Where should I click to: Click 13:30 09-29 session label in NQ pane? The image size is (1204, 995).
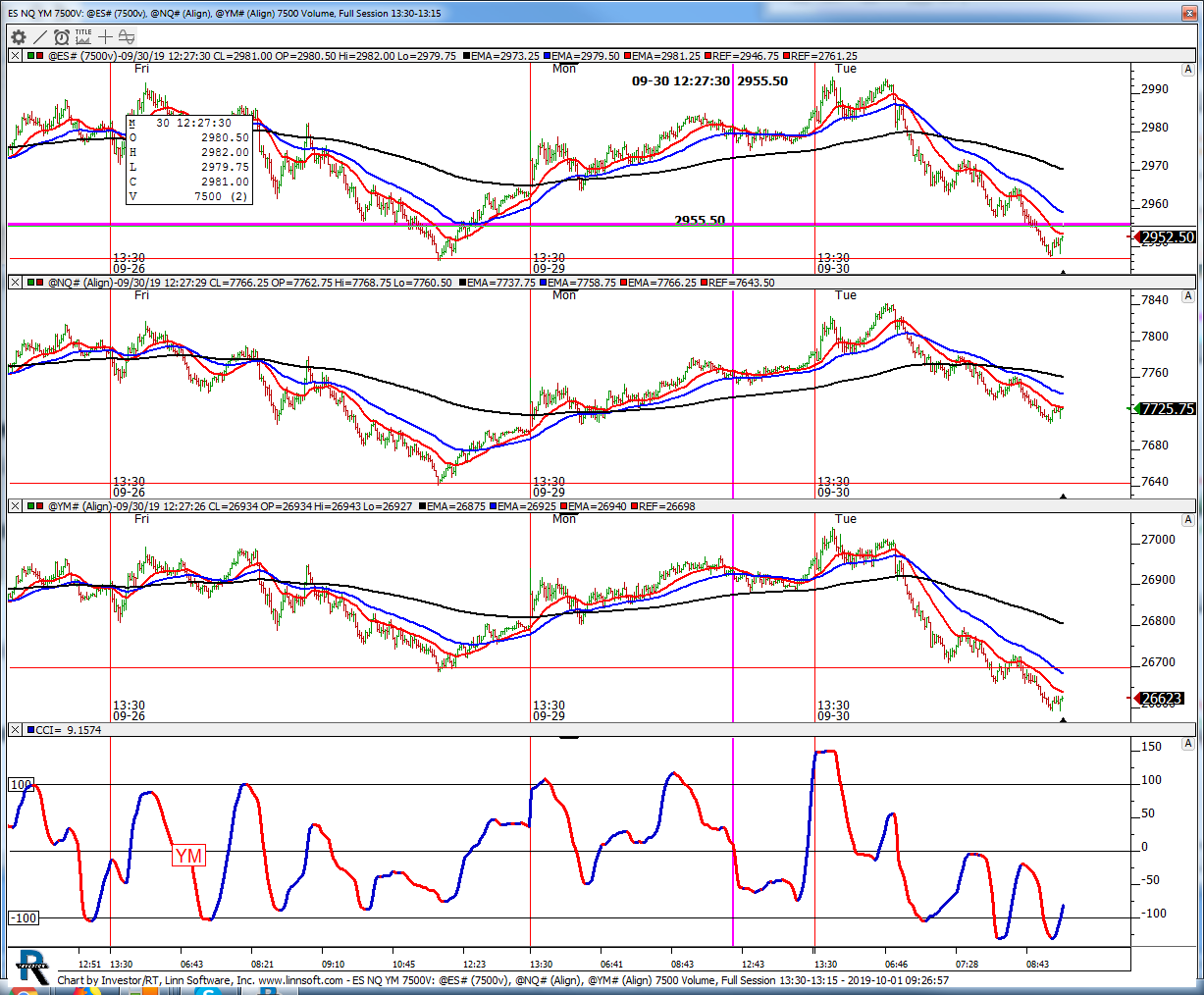[x=549, y=487]
